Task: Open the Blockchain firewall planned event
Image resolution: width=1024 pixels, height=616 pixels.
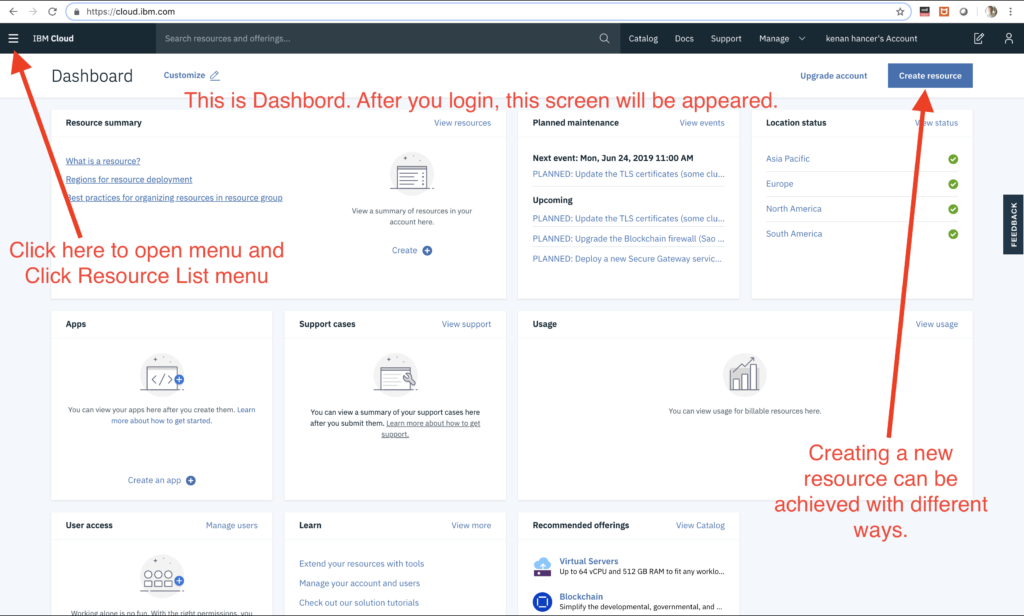Action: point(628,239)
